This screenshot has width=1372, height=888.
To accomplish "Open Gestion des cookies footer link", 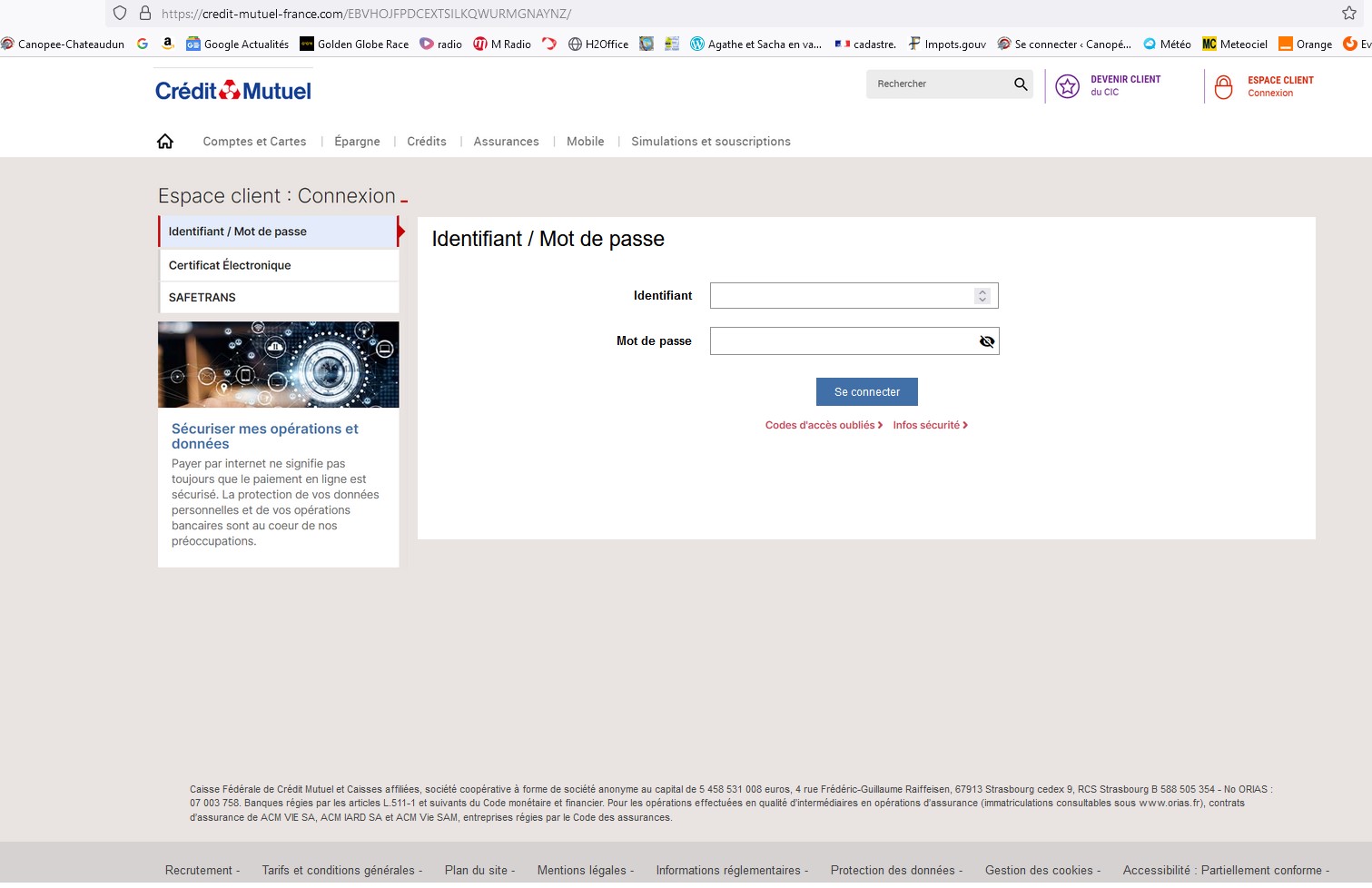I will 1039,870.
